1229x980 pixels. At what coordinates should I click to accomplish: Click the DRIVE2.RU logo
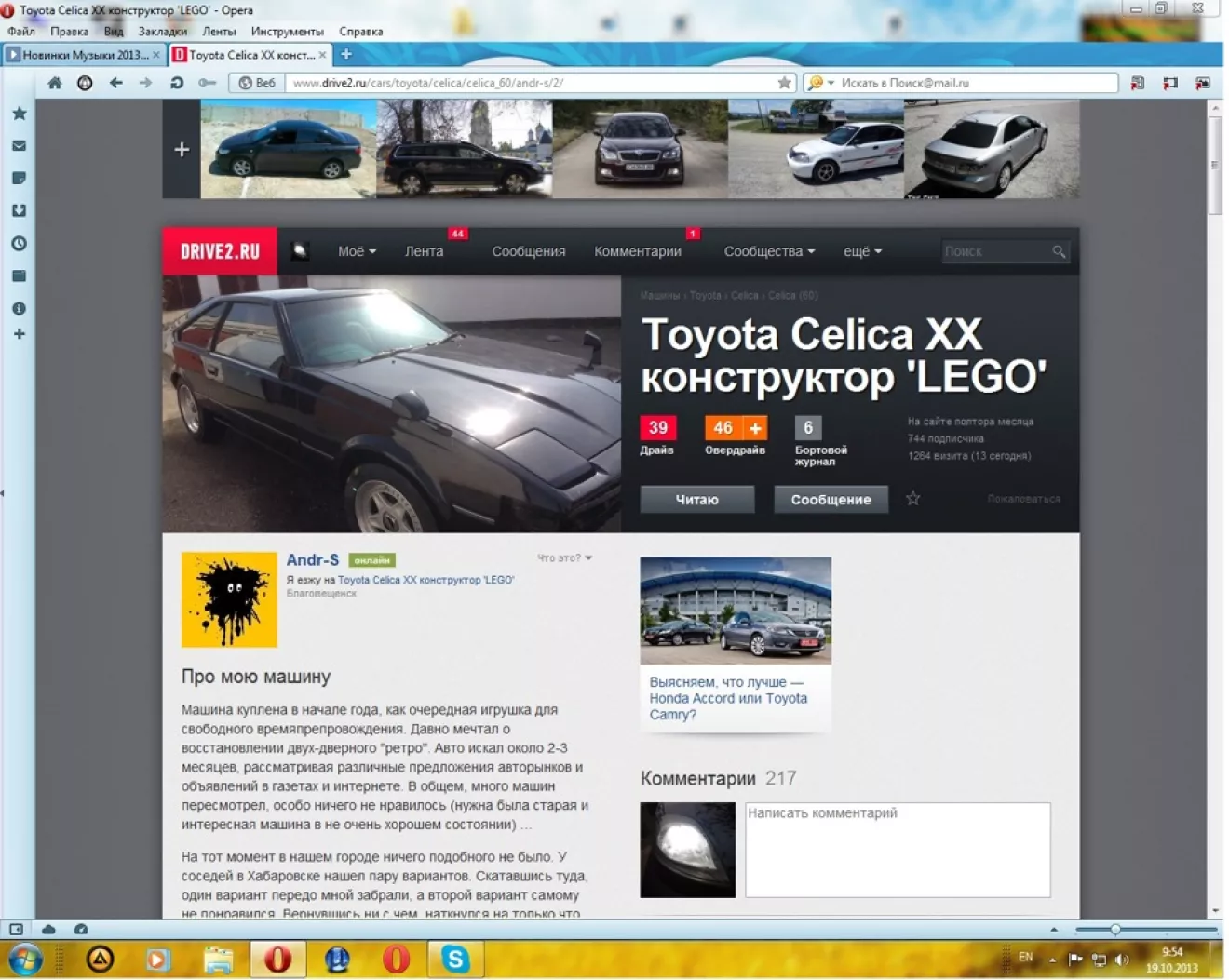coord(220,251)
